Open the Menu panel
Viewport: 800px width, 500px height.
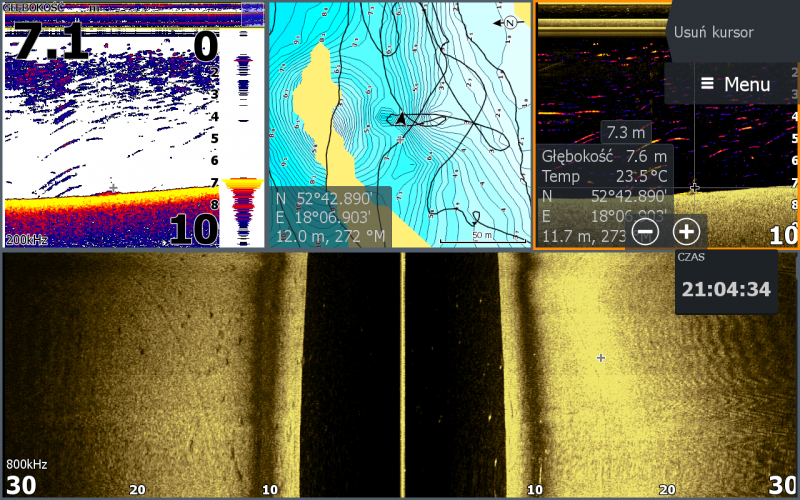[x=734, y=84]
